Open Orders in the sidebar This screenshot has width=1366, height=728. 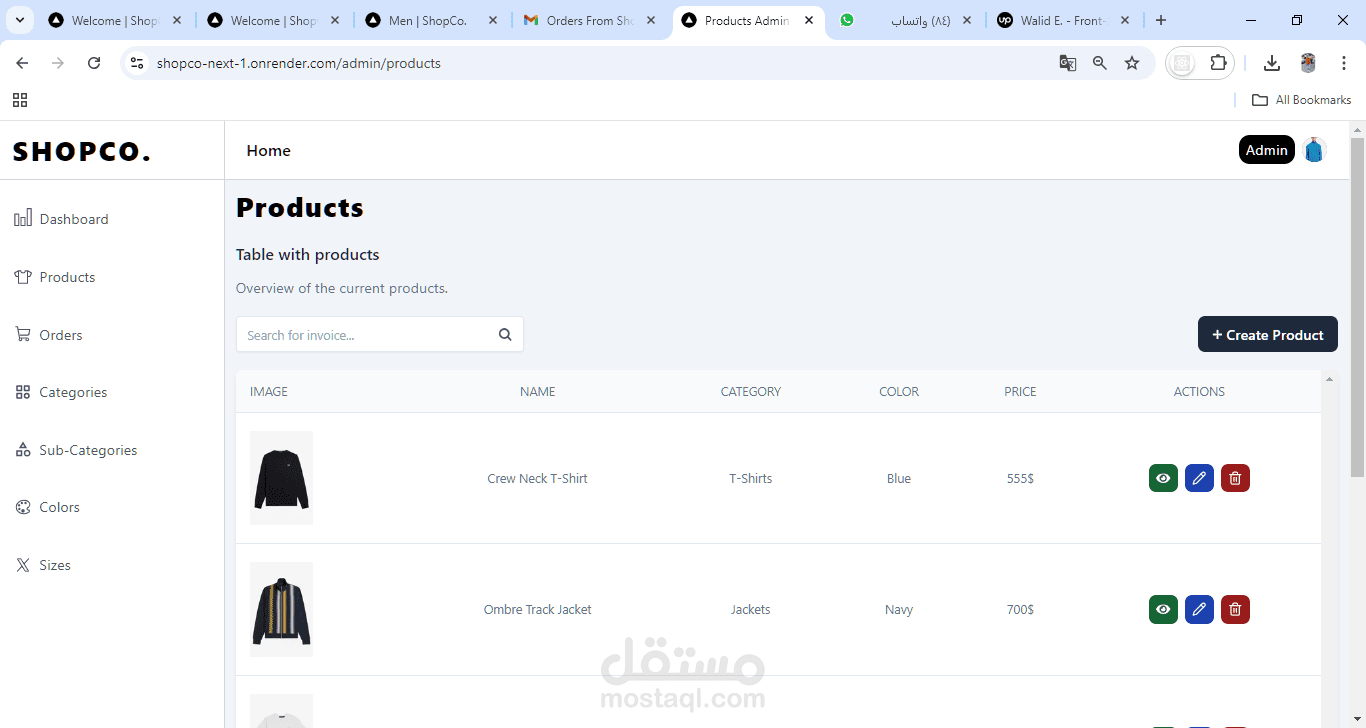[x=48, y=335]
